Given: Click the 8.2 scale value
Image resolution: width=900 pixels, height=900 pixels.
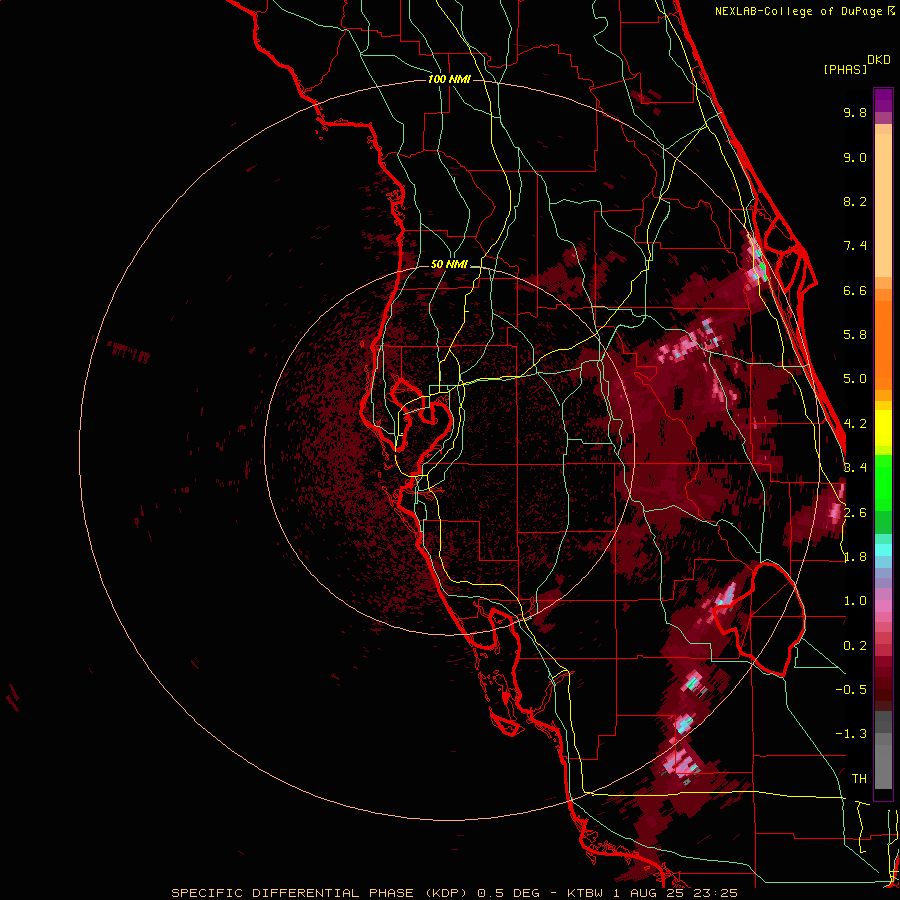Looking at the screenshot, I should (855, 201).
